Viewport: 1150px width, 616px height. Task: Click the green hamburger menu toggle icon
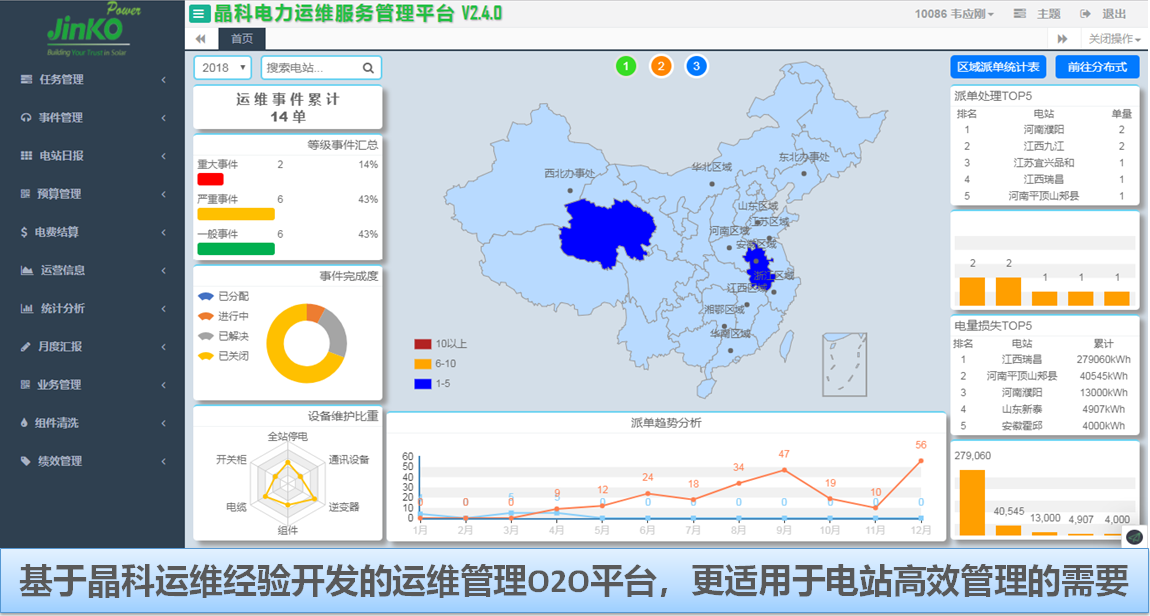pyautogui.click(x=200, y=14)
